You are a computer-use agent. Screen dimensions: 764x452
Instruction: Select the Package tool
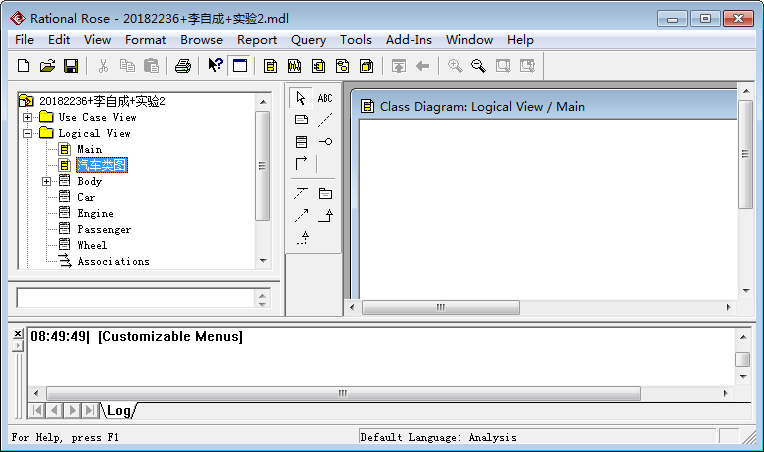click(325, 194)
